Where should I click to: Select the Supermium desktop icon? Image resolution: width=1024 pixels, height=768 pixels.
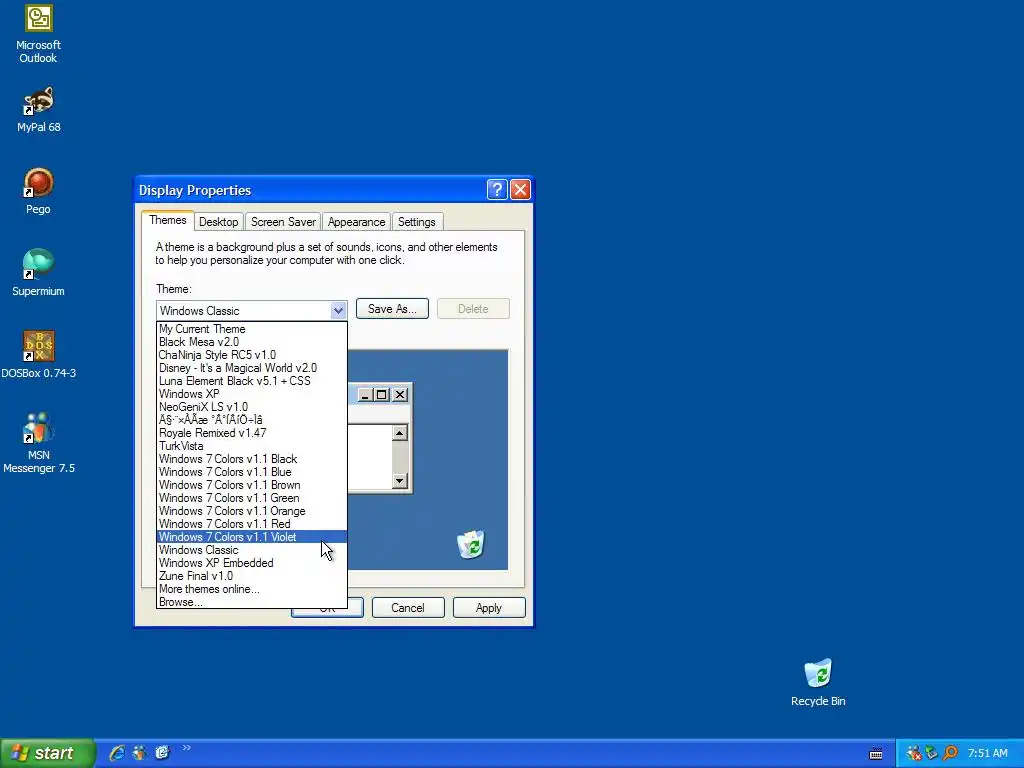[39, 274]
